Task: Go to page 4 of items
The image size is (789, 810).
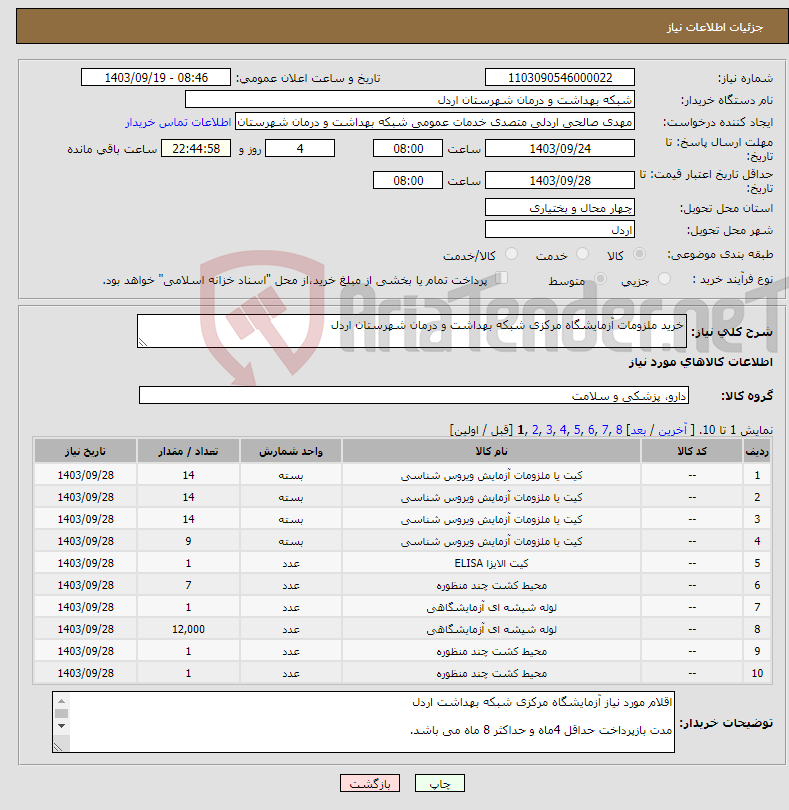Action: (563, 430)
